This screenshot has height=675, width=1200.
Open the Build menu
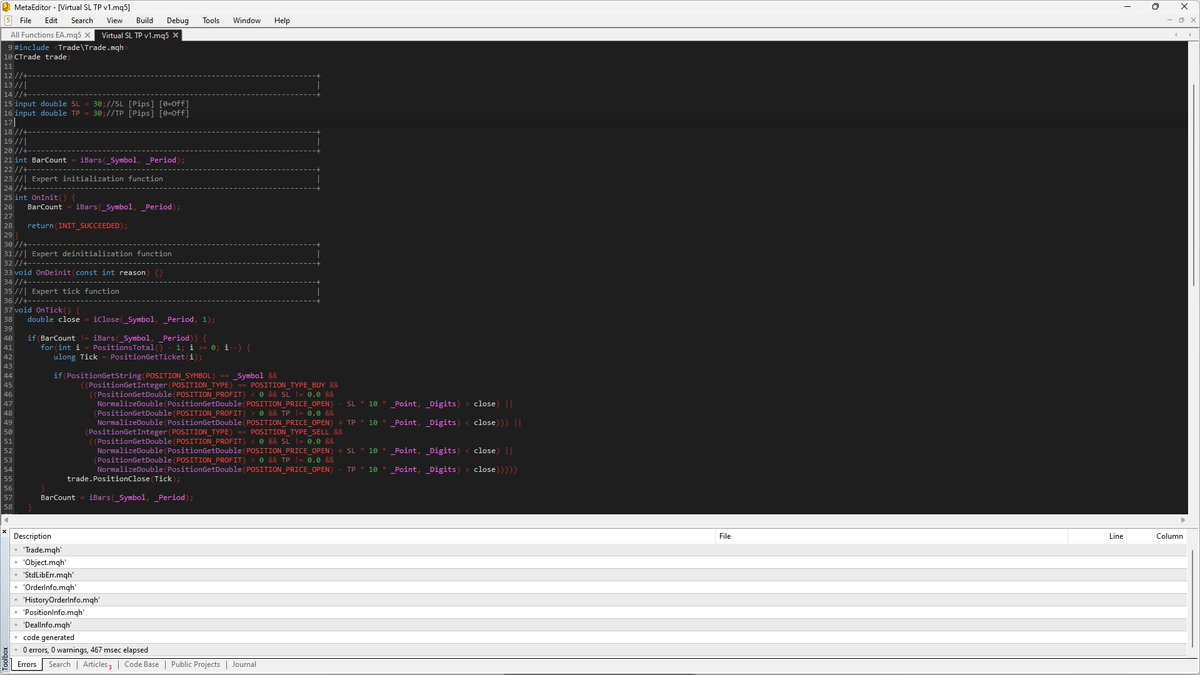tap(145, 20)
